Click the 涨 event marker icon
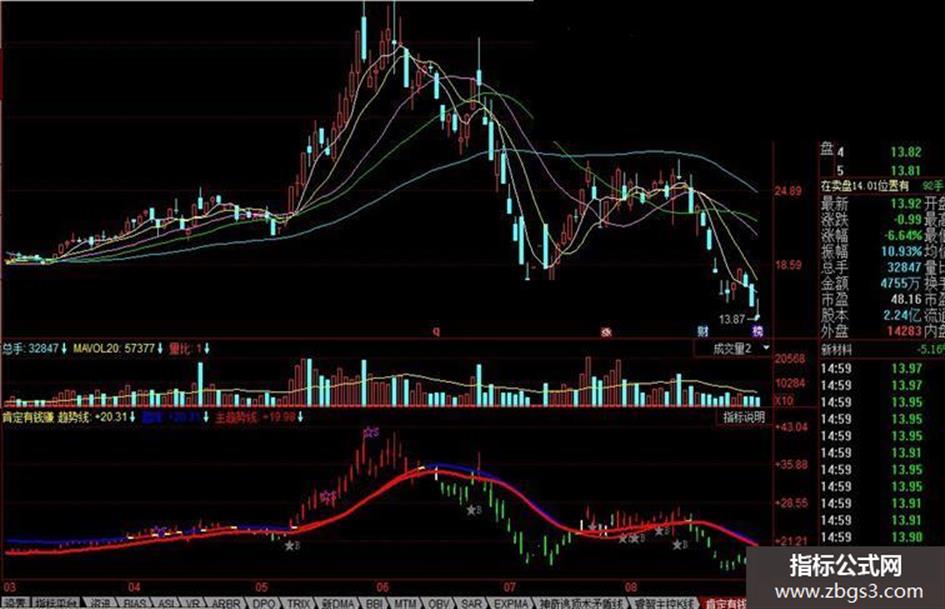Image resolution: width=945 pixels, height=609 pixels. click(607, 332)
